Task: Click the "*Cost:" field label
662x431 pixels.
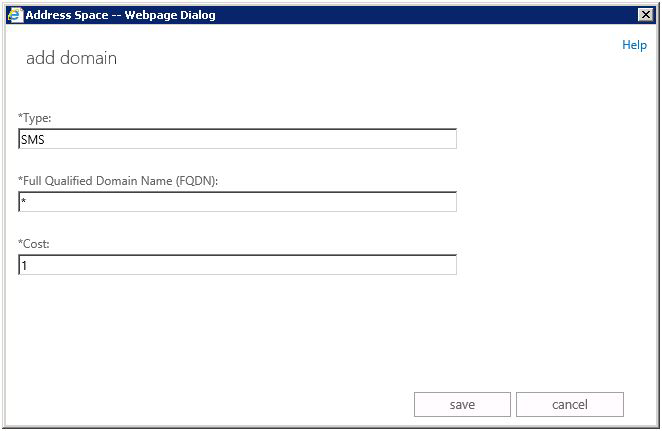Action: tap(34, 243)
